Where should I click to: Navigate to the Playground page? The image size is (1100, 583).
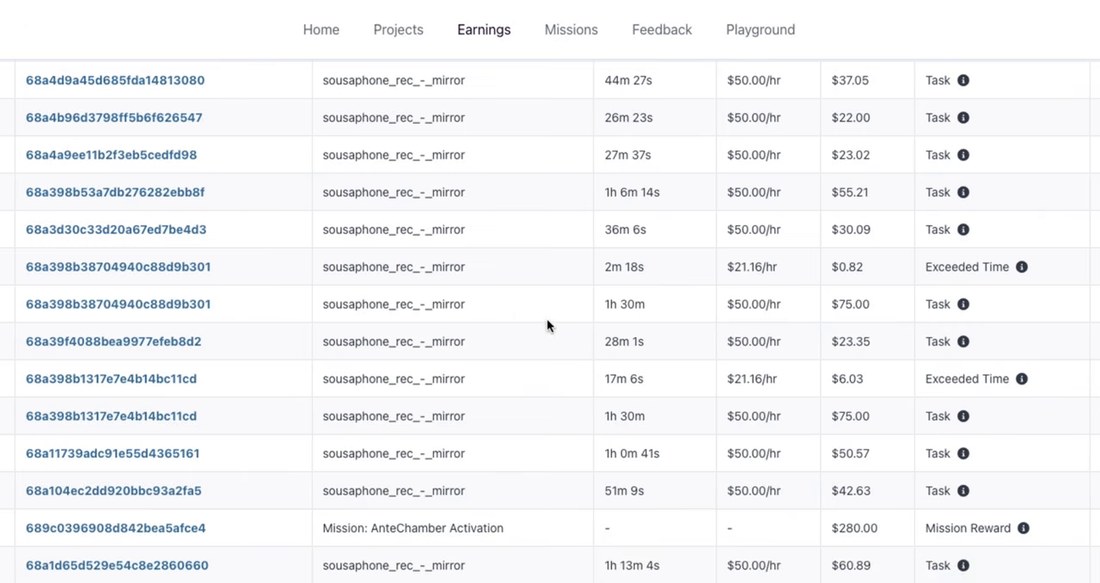760,29
